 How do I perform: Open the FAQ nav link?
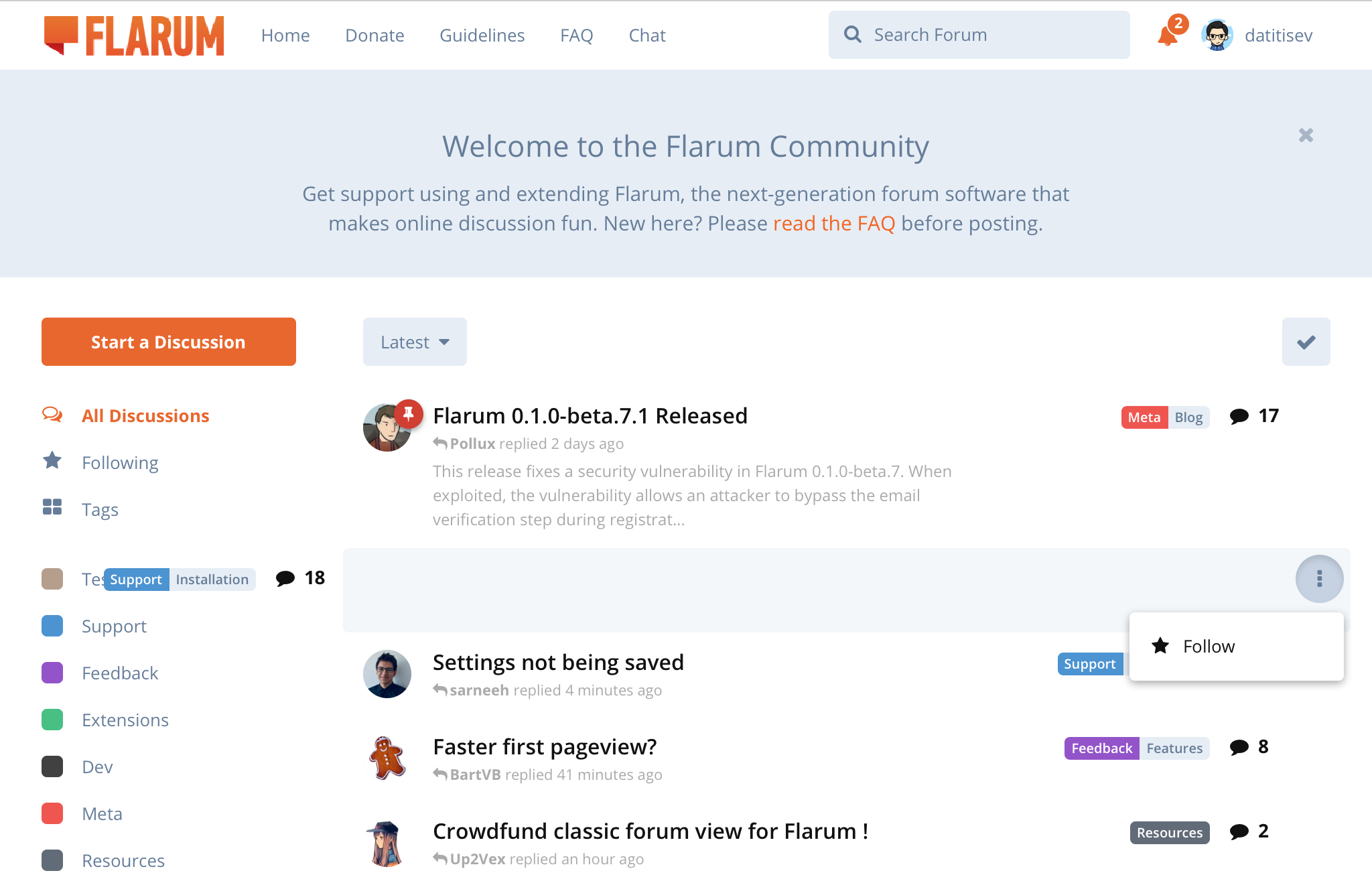[577, 36]
